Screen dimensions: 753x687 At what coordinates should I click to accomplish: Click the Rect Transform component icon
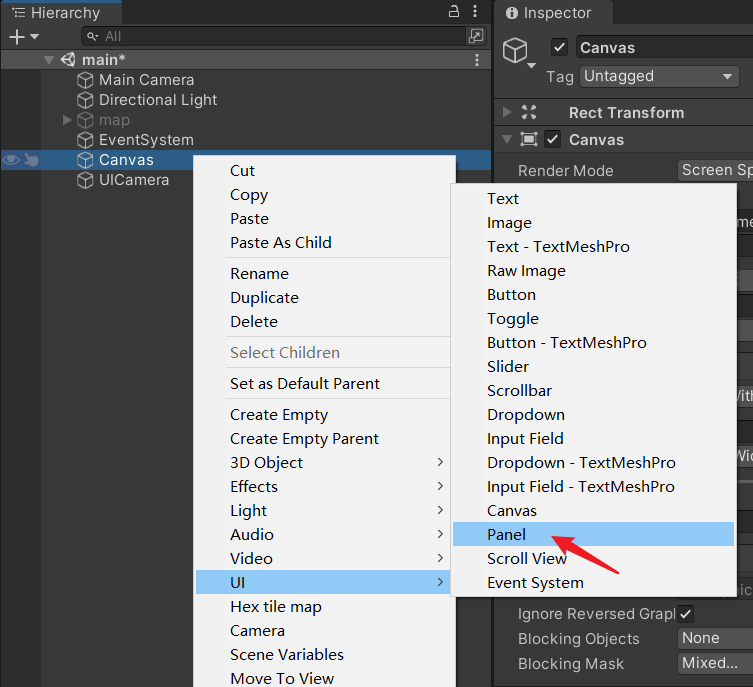pyautogui.click(x=529, y=112)
